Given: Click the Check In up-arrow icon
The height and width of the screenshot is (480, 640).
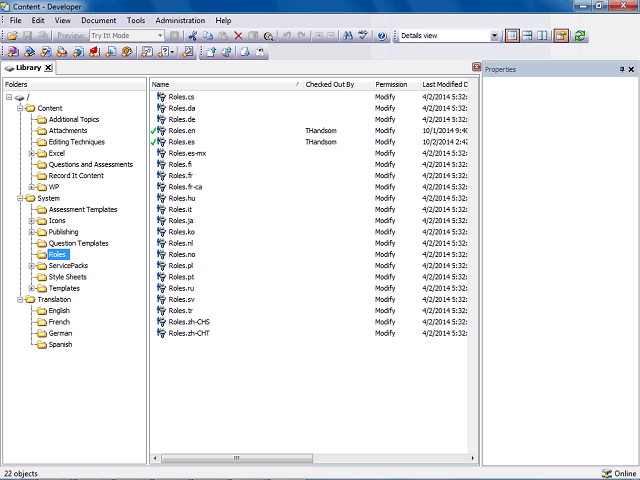Looking at the screenshot, I should click(211, 52).
